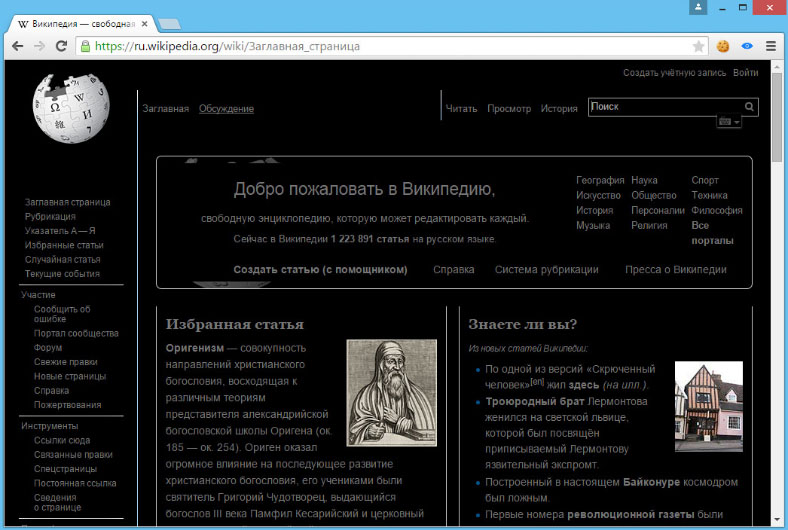The width and height of the screenshot is (788, 530).
Task: Open Рубрикация in the sidebar
Action: click(x=50, y=217)
